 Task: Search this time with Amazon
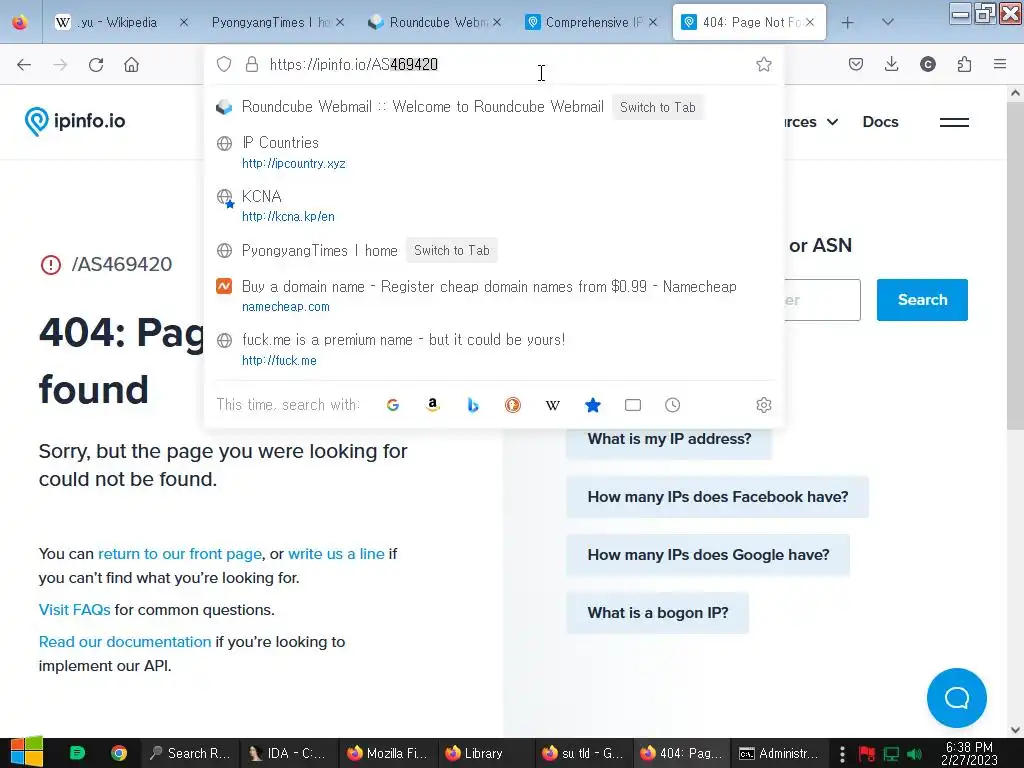coord(432,405)
